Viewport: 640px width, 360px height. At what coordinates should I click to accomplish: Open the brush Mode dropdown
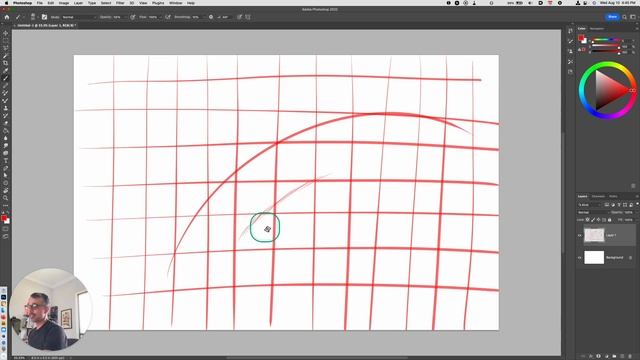79,17
